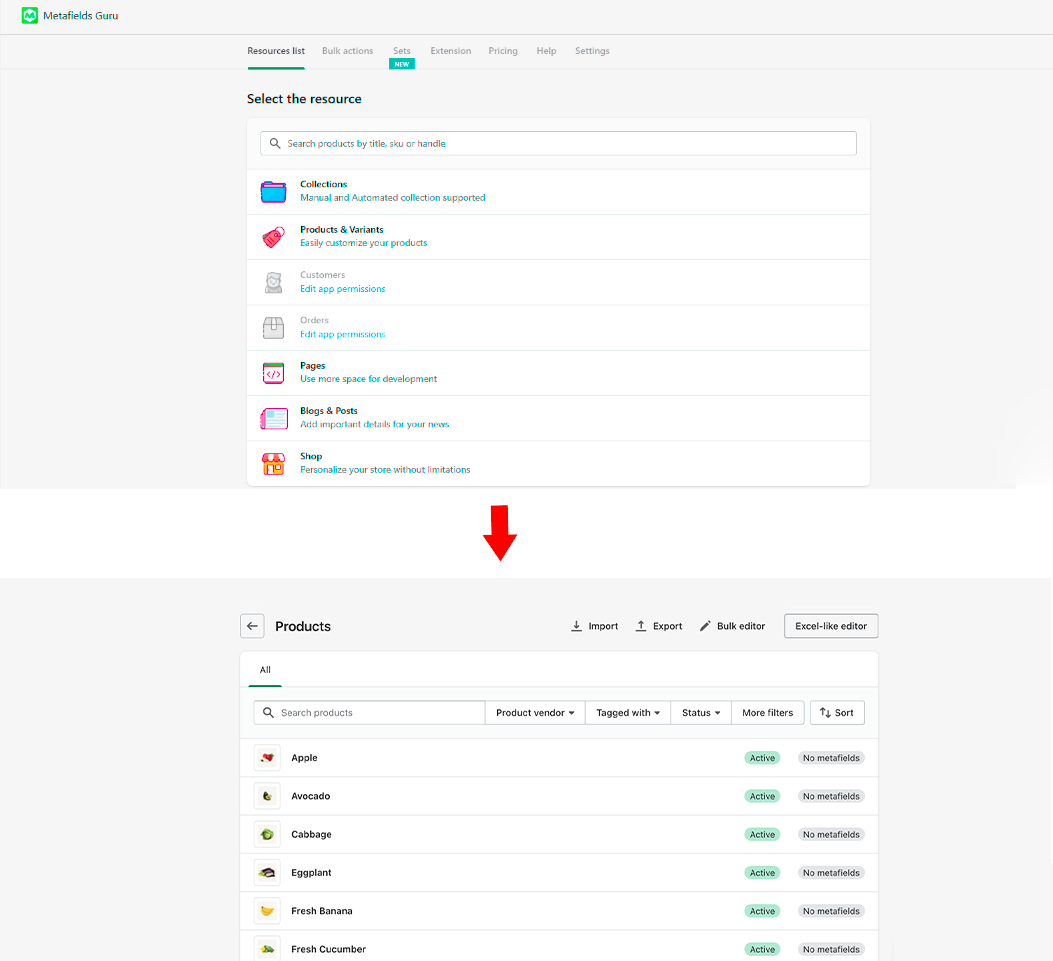
Task: Open the Blogs & Posts icon
Action: tap(273, 418)
